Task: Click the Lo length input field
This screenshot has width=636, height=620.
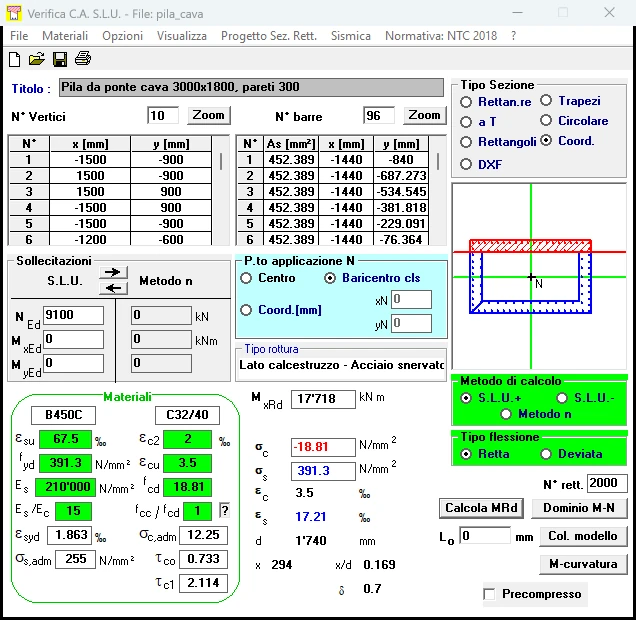Action: click(485, 536)
